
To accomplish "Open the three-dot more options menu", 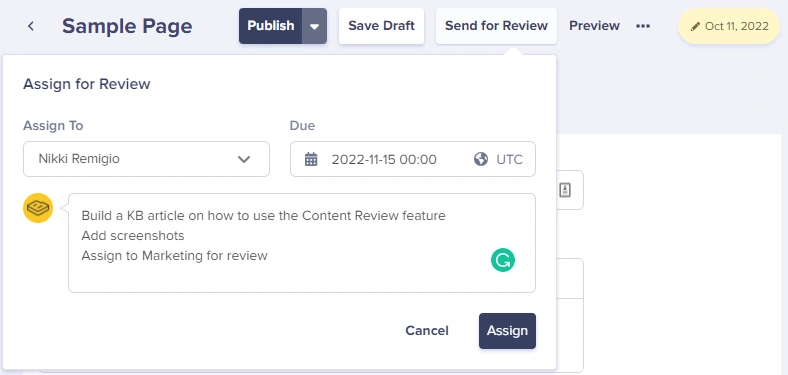I will point(643,26).
